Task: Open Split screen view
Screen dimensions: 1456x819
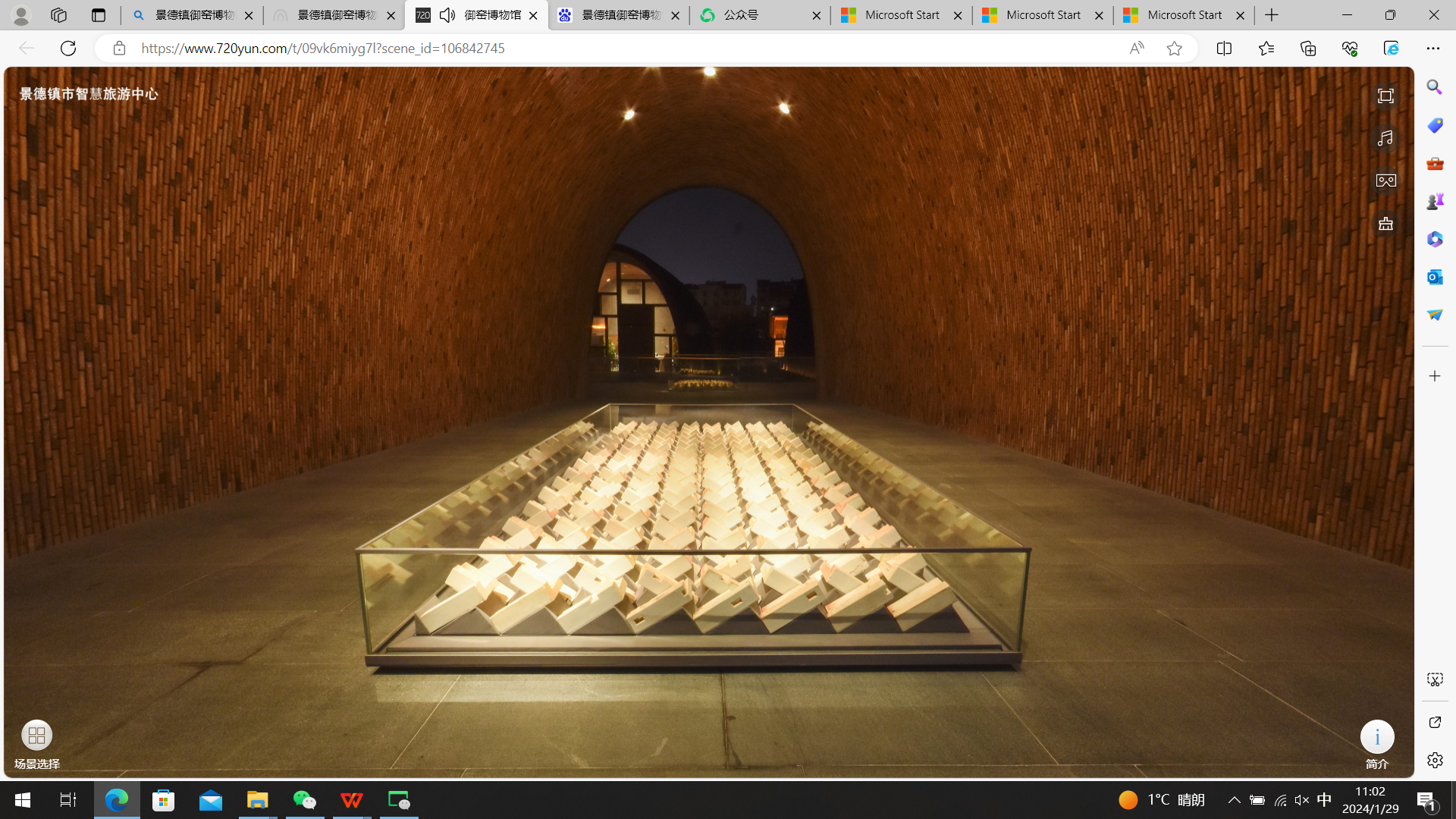Action: tap(1224, 49)
